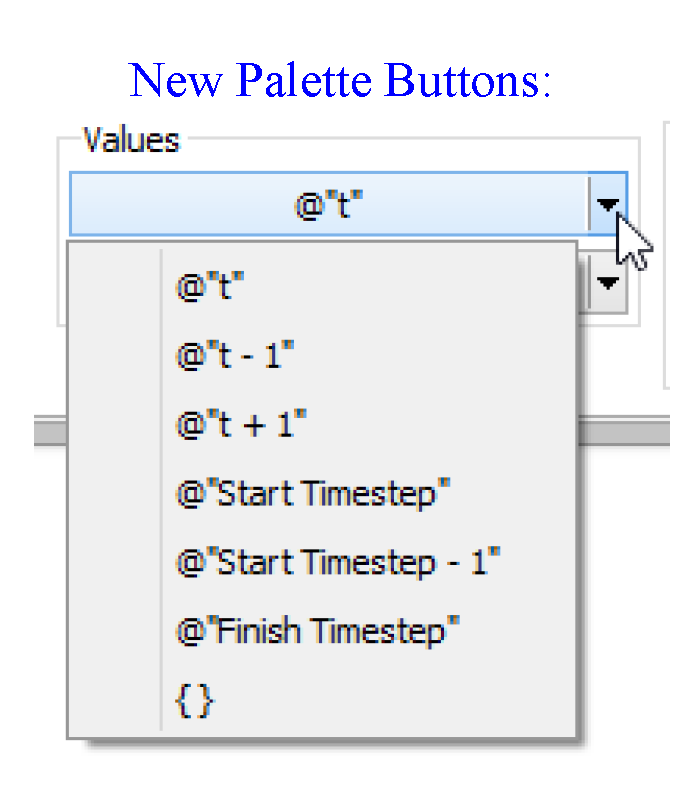Viewport: 678px width, 805px height.
Task: Expand the @"t" button dropdown arrow
Action: (608, 206)
